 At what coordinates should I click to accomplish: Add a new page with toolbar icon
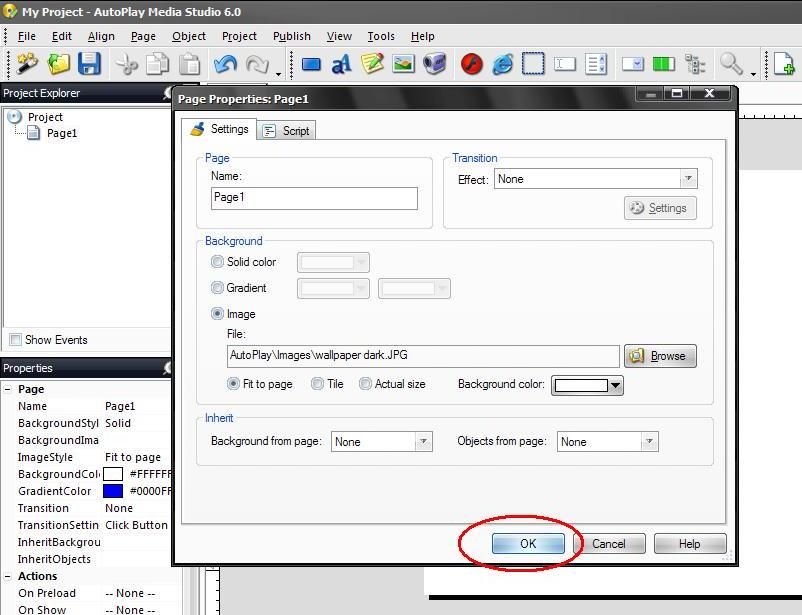pyautogui.click(x=785, y=64)
